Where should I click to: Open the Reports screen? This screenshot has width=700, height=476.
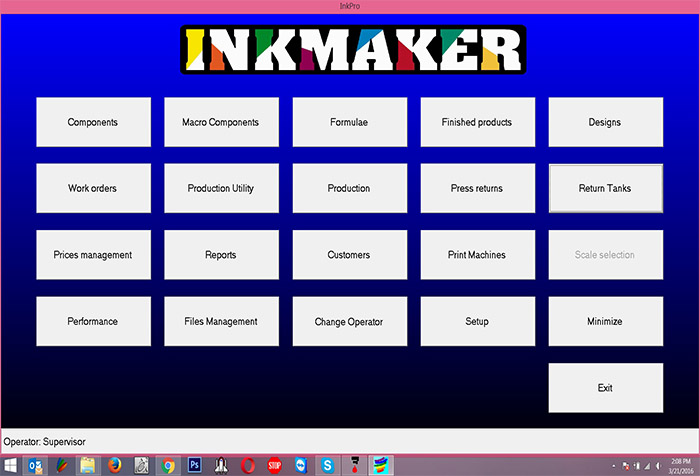point(221,255)
